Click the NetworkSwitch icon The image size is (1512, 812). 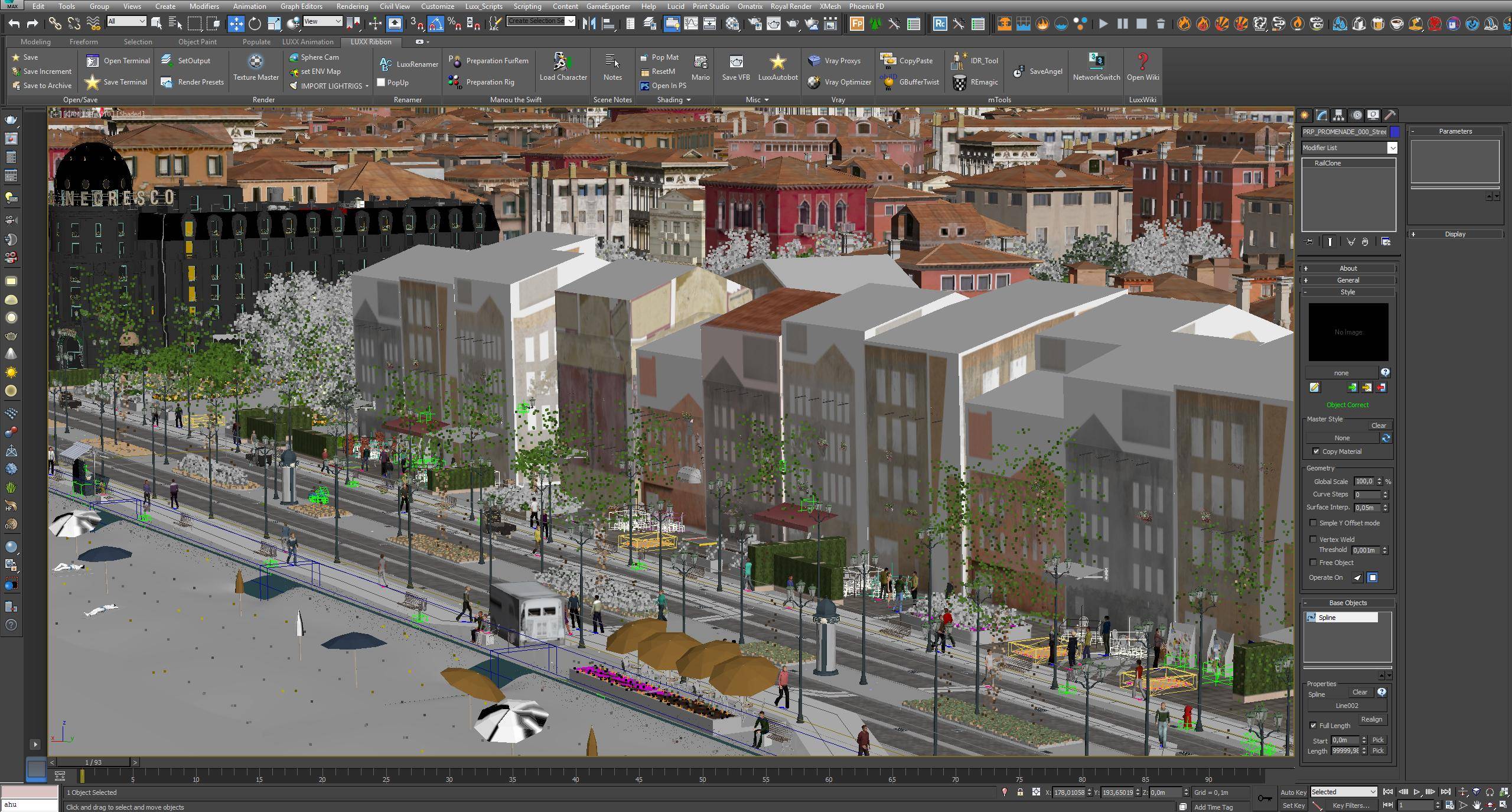[1096, 61]
